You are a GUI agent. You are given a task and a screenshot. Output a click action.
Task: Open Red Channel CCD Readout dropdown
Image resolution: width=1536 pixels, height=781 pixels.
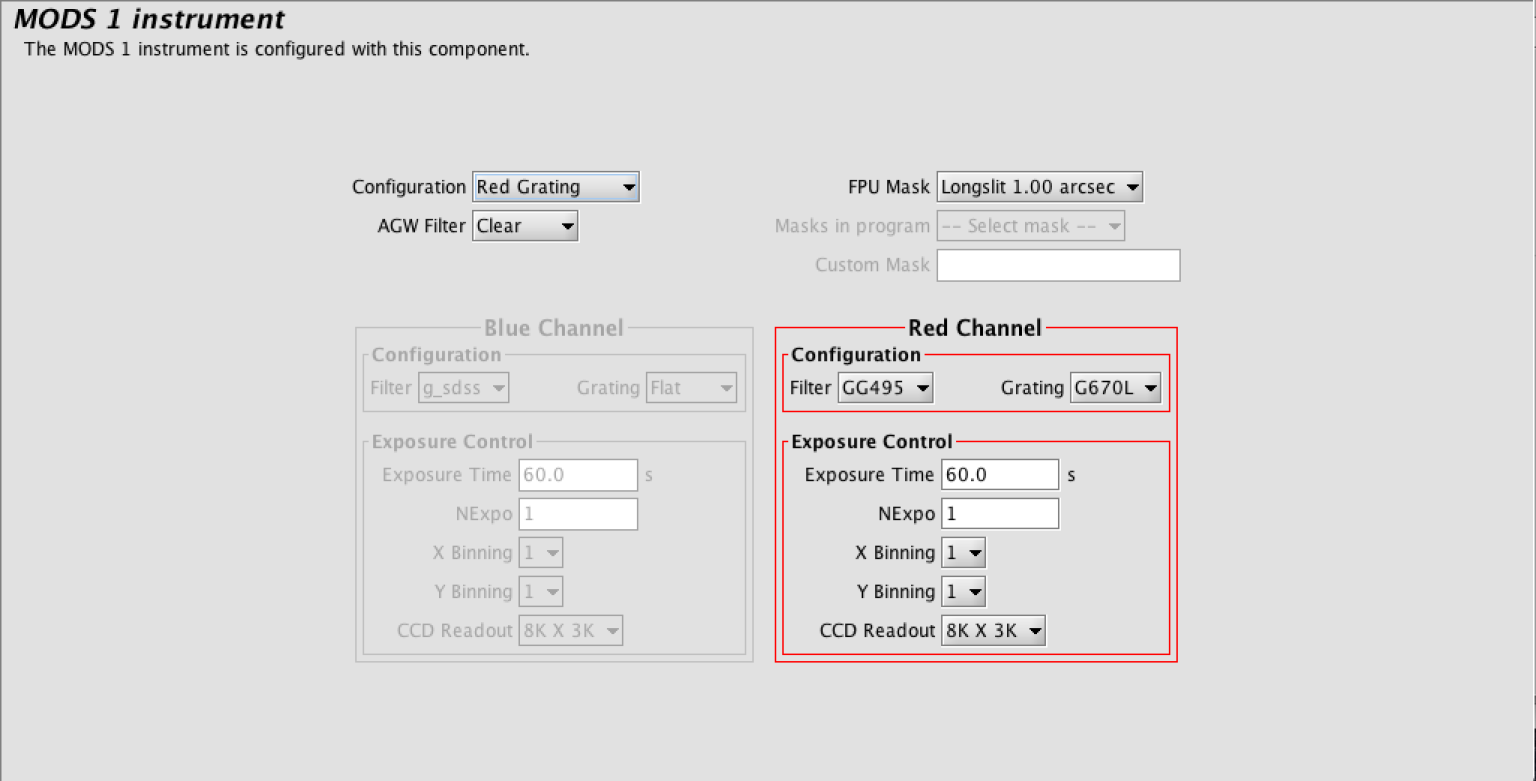(x=993, y=631)
